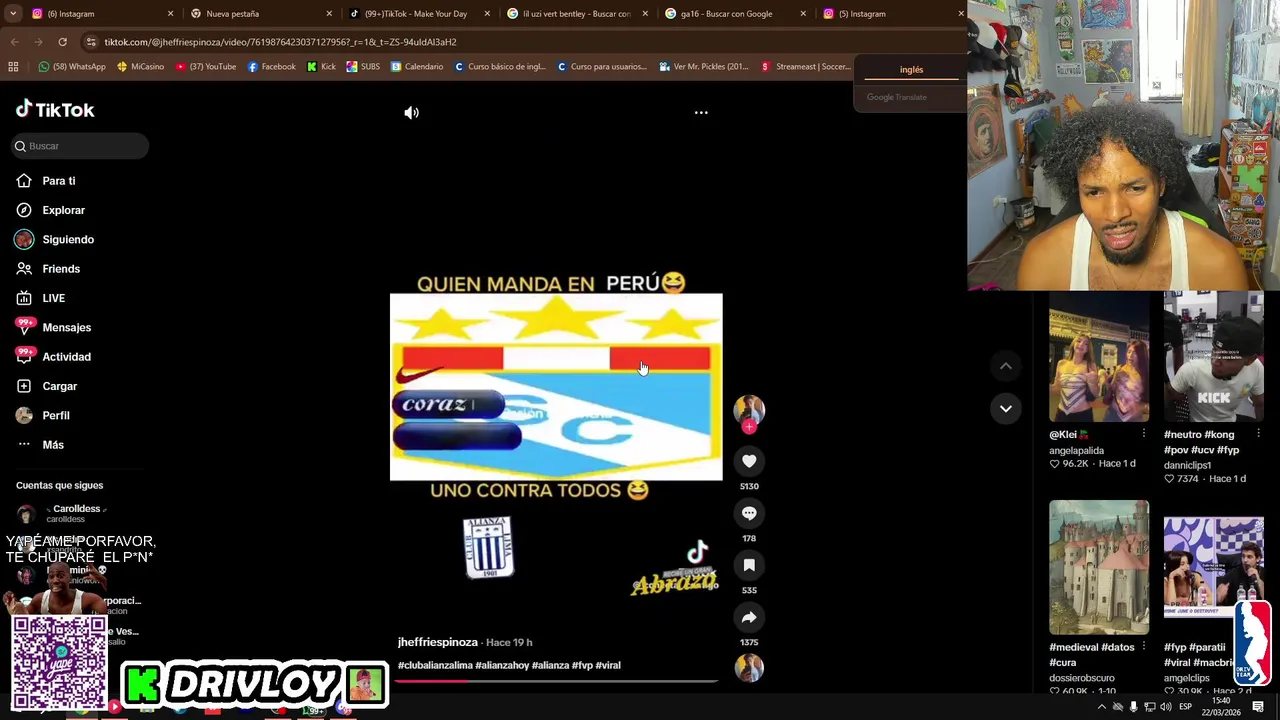Click the #alianzahoy hashtag
The image size is (1280, 720).
[x=502, y=665]
